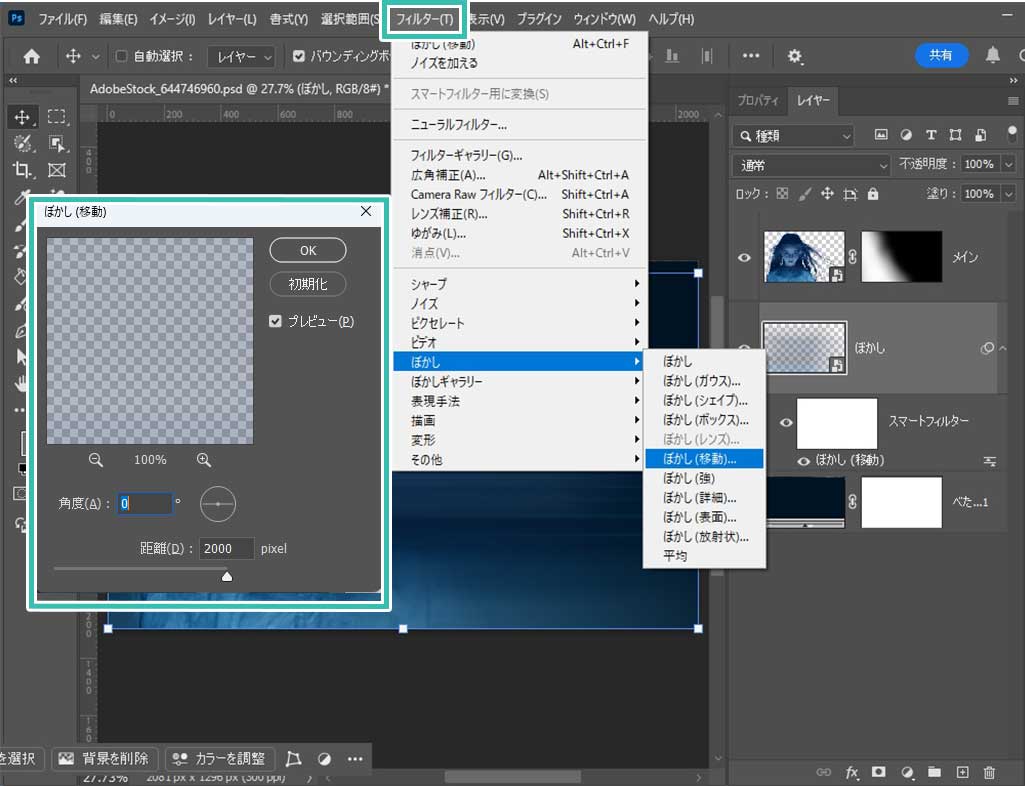Click the zoom in magnifier in blur dialog
Screen dimensions: 1025x786
click(x=204, y=460)
